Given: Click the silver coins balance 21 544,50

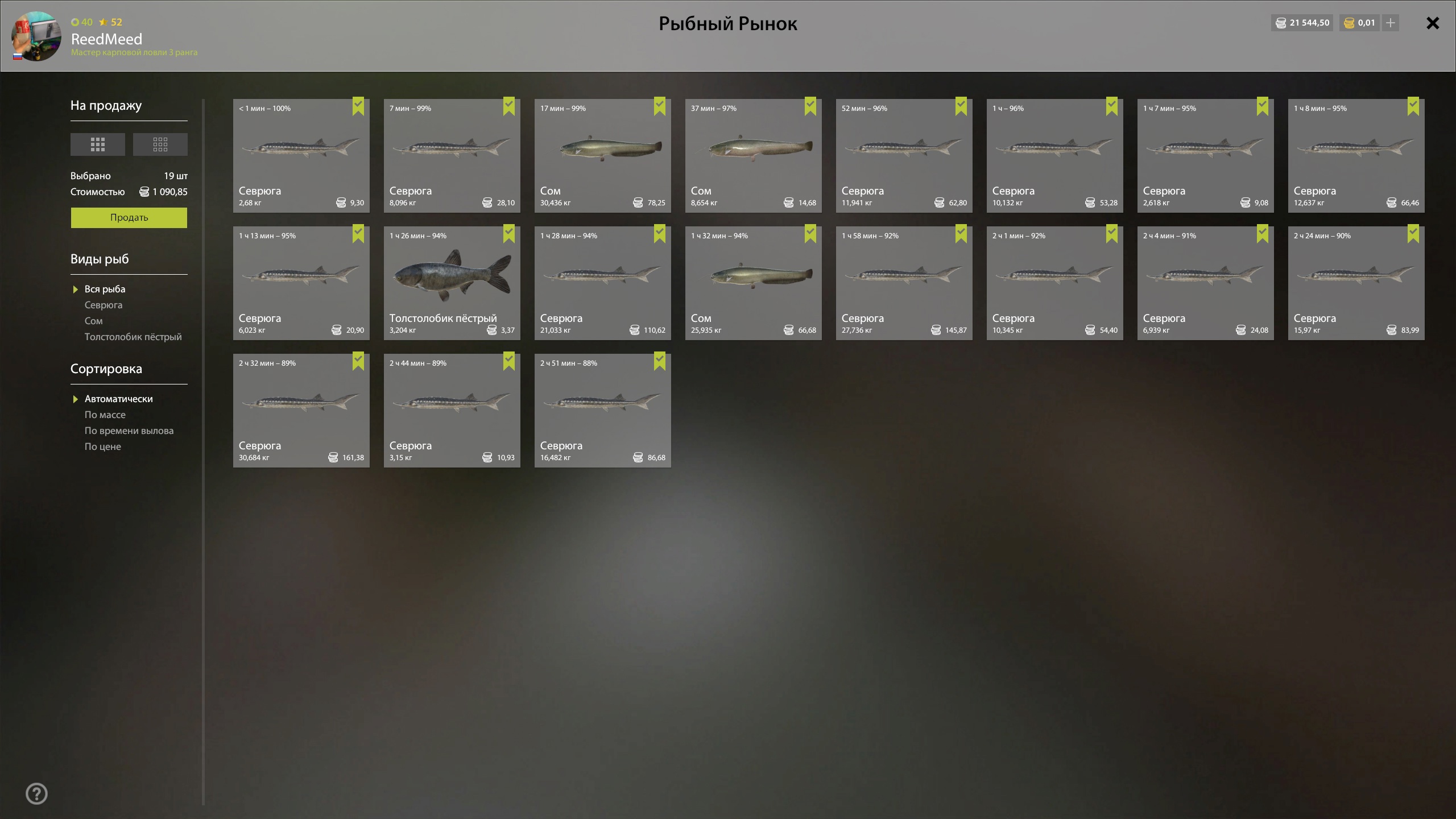Looking at the screenshot, I should pos(1302,23).
